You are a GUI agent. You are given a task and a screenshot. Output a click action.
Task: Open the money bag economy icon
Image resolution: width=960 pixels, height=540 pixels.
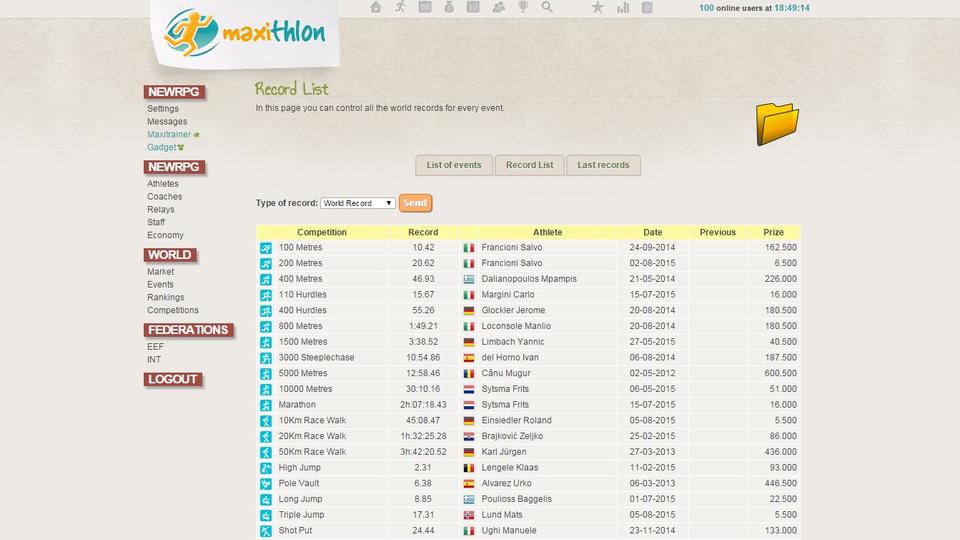pos(450,7)
